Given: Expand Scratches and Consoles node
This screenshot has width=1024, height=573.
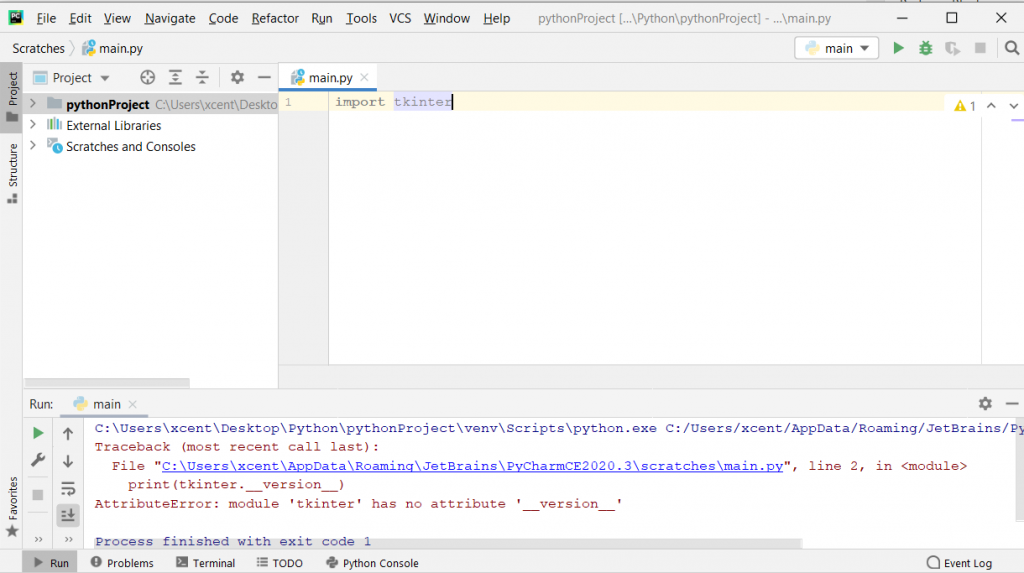Looking at the screenshot, I should [x=33, y=145].
